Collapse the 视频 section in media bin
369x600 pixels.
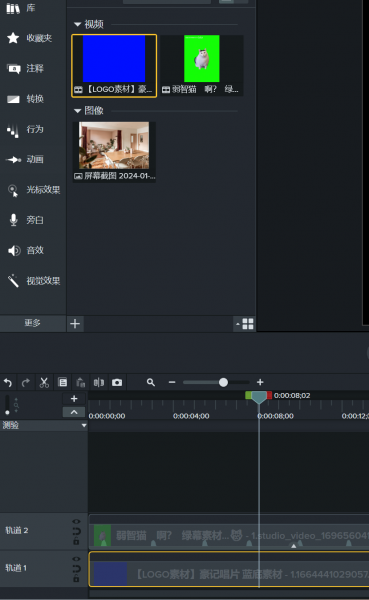(x=77, y=24)
